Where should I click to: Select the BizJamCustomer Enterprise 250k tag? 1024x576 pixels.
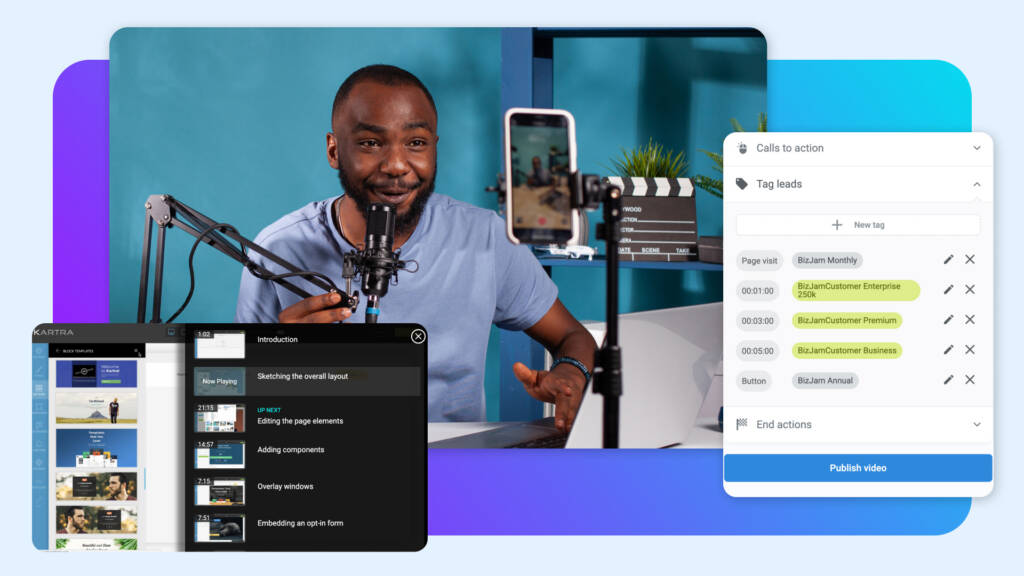[856, 290]
